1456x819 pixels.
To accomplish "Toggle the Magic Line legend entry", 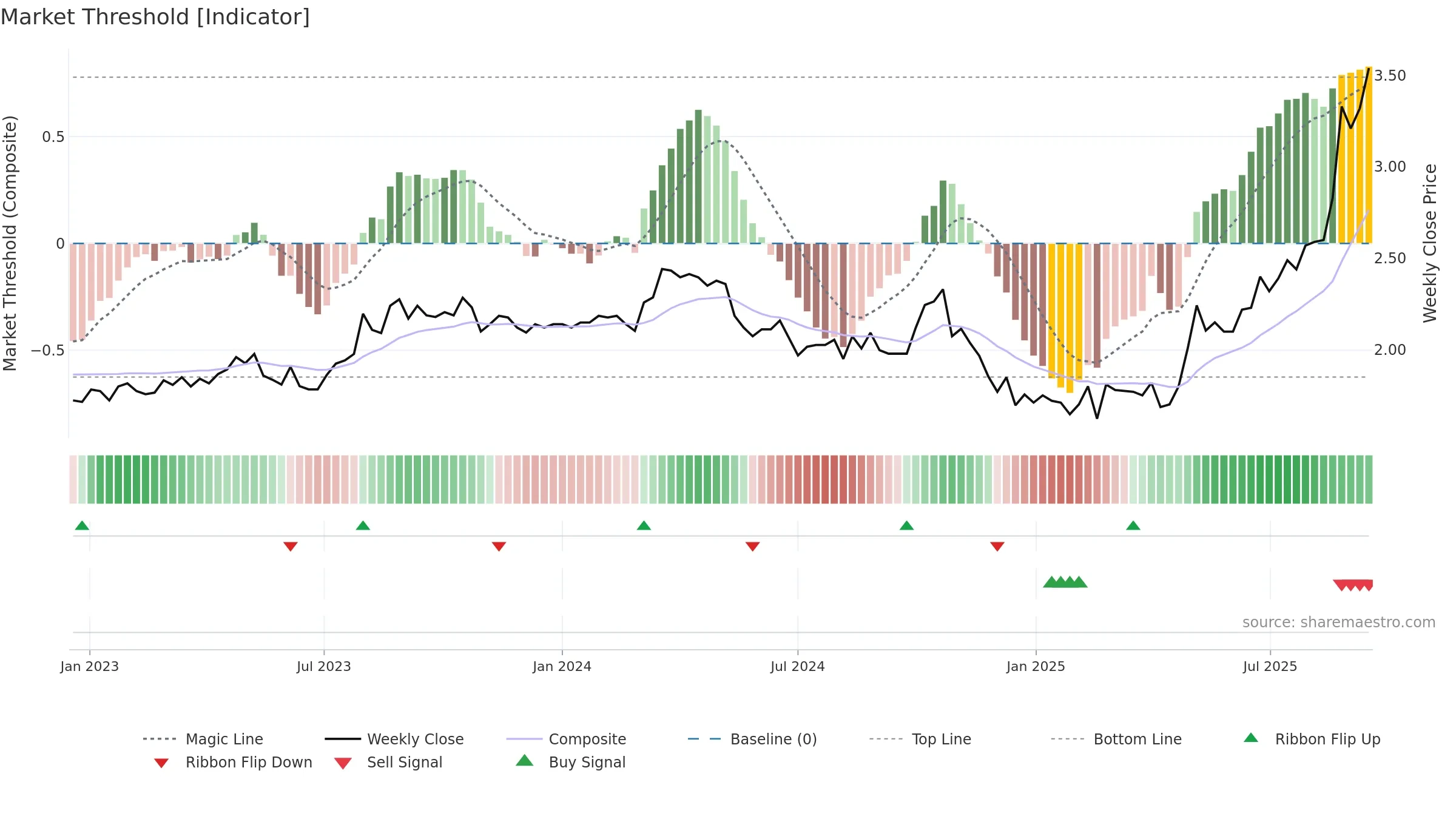I will [203, 739].
